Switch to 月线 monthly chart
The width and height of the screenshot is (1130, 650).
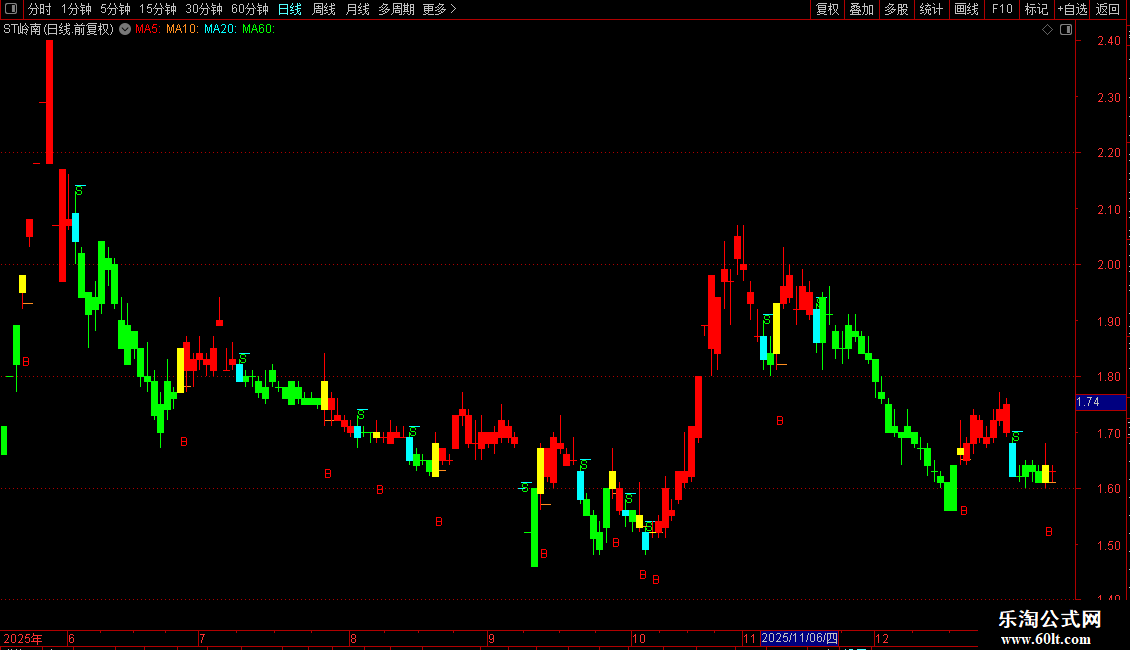[x=357, y=9]
